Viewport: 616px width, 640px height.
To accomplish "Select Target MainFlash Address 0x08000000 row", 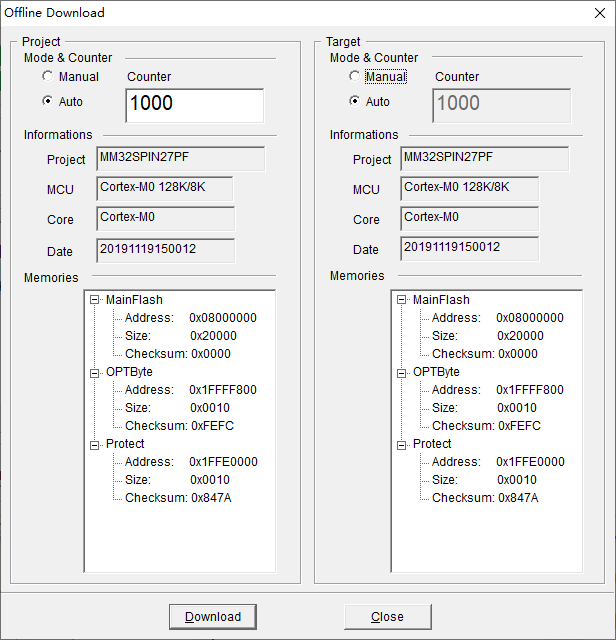I will point(498,318).
